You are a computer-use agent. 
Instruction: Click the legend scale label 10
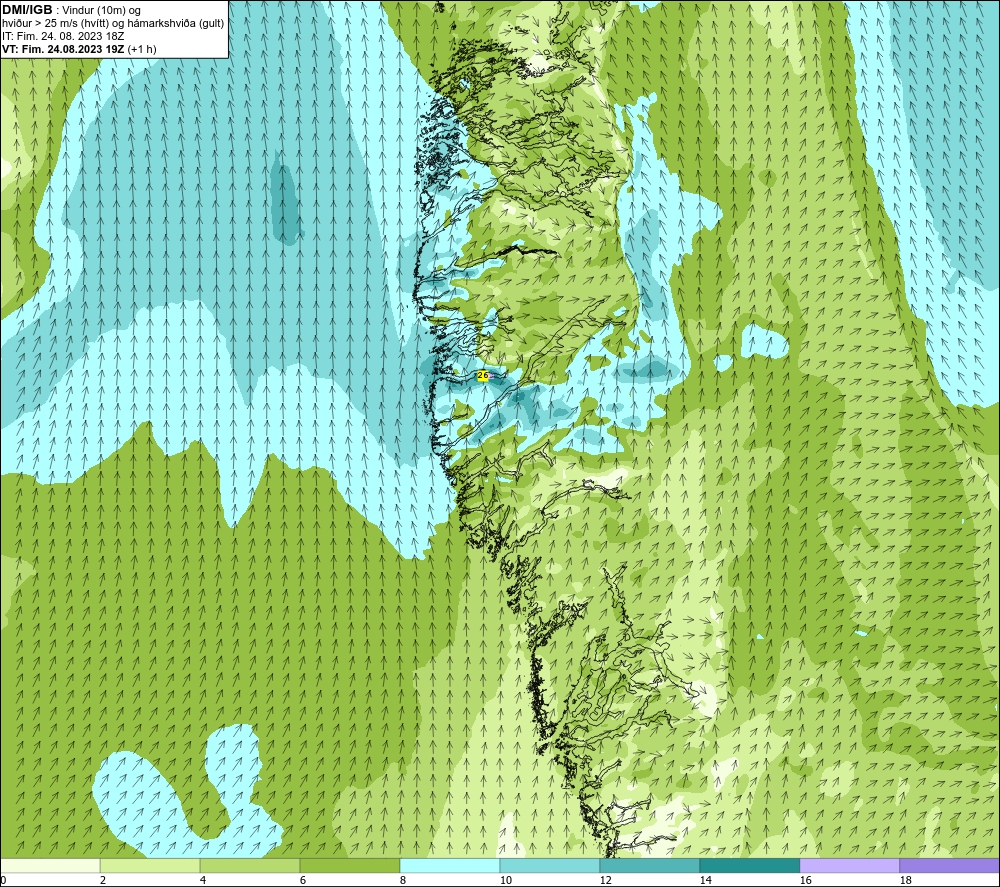click(505, 881)
